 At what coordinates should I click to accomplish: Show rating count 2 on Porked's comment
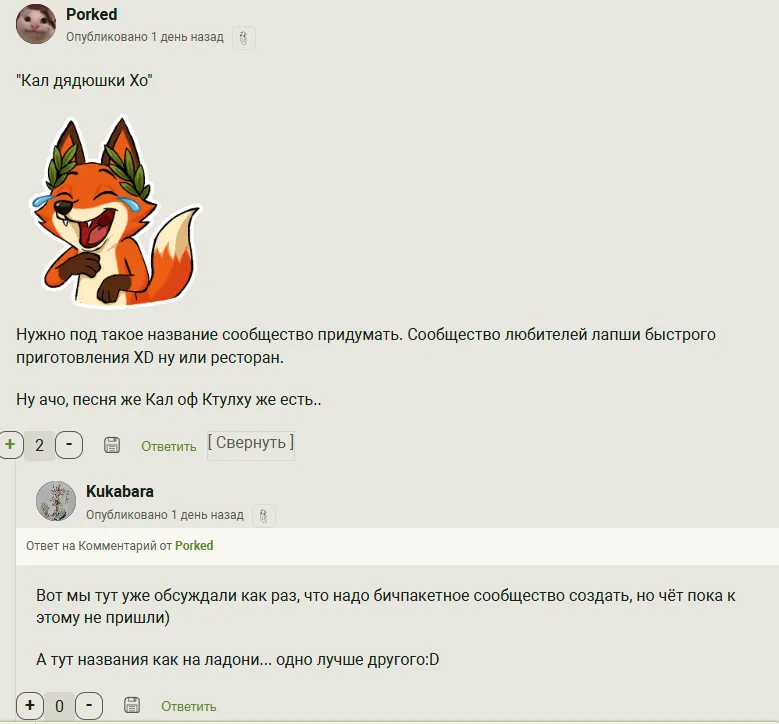39,445
